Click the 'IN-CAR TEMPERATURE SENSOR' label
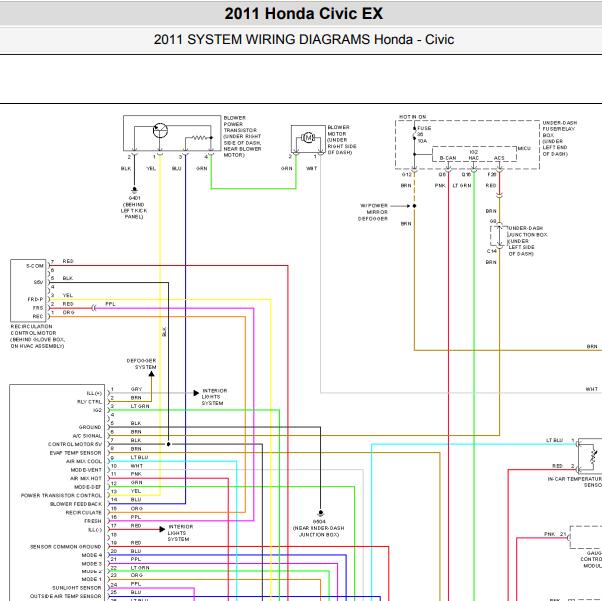The width and height of the screenshot is (602, 601). (575, 482)
